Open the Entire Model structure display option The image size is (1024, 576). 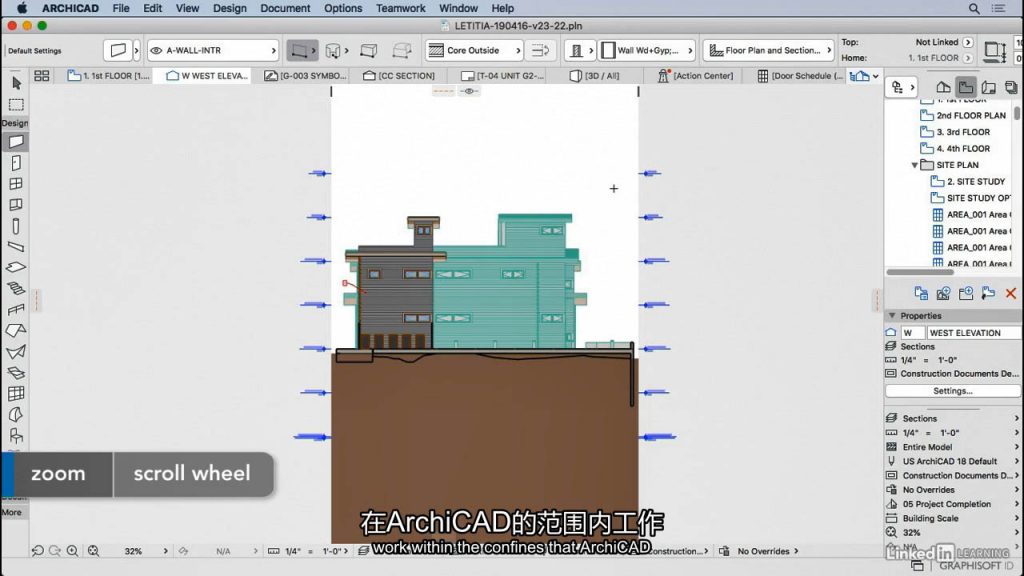pyautogui.click(x=954, y=447)
